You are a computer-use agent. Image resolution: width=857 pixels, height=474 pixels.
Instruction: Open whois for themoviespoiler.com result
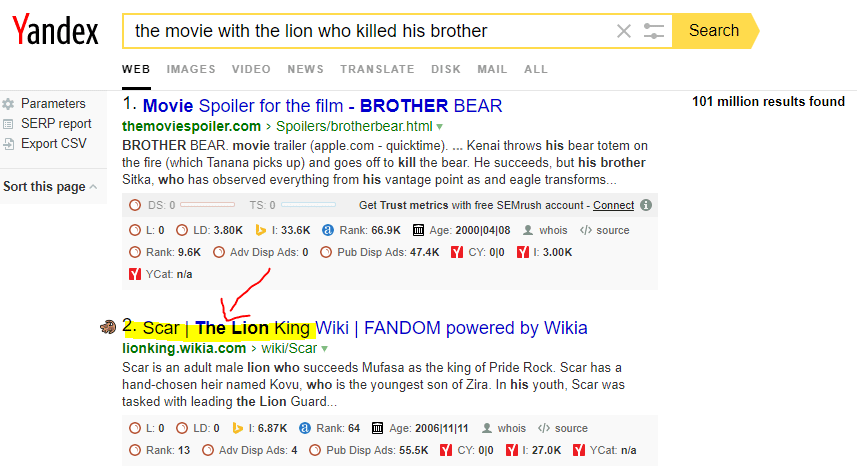tap(553, 230)
